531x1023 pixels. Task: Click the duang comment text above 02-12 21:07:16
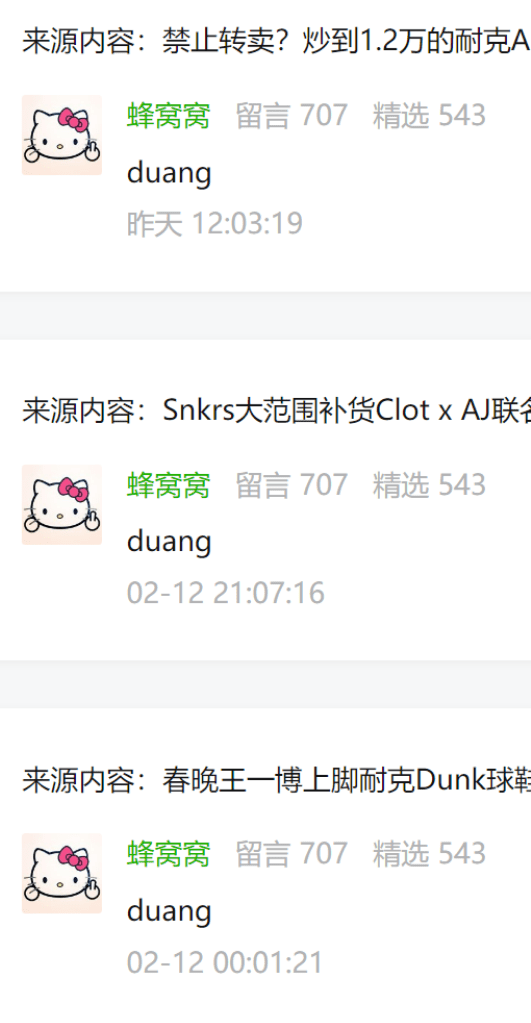(x=169, y=543)
